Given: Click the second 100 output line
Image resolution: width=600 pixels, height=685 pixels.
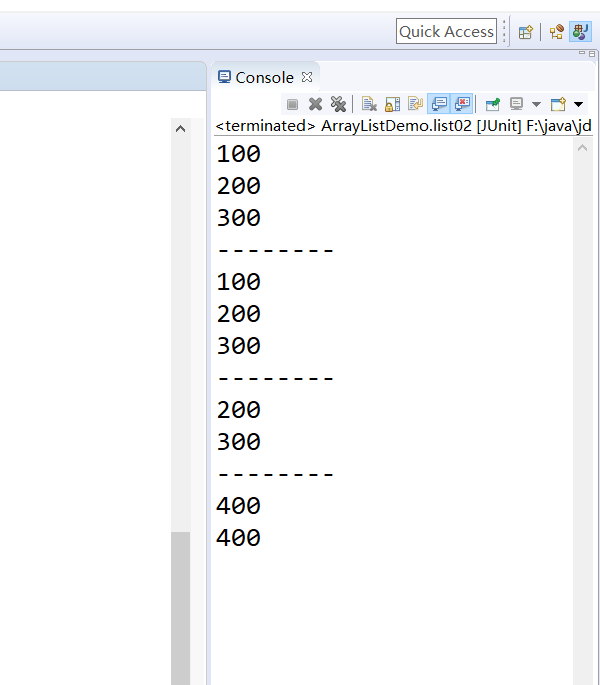Looking at the screenshot, I should 239,282.
